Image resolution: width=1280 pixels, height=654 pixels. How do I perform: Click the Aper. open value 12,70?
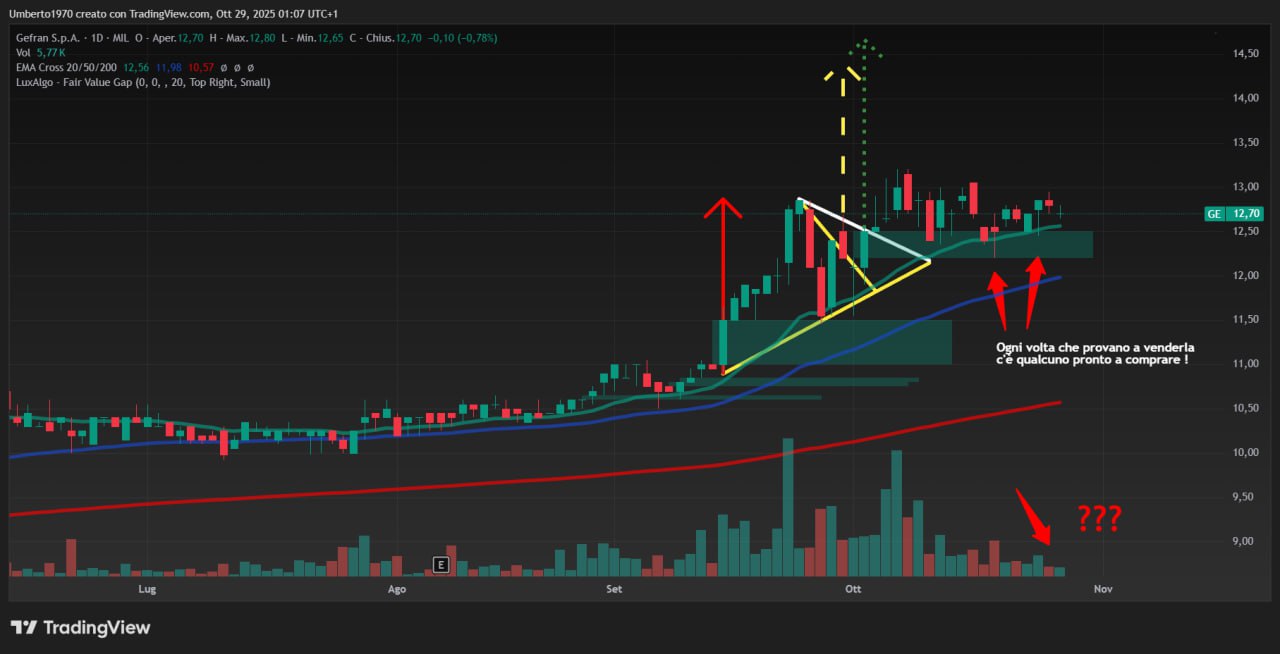[x=190, y=38]
